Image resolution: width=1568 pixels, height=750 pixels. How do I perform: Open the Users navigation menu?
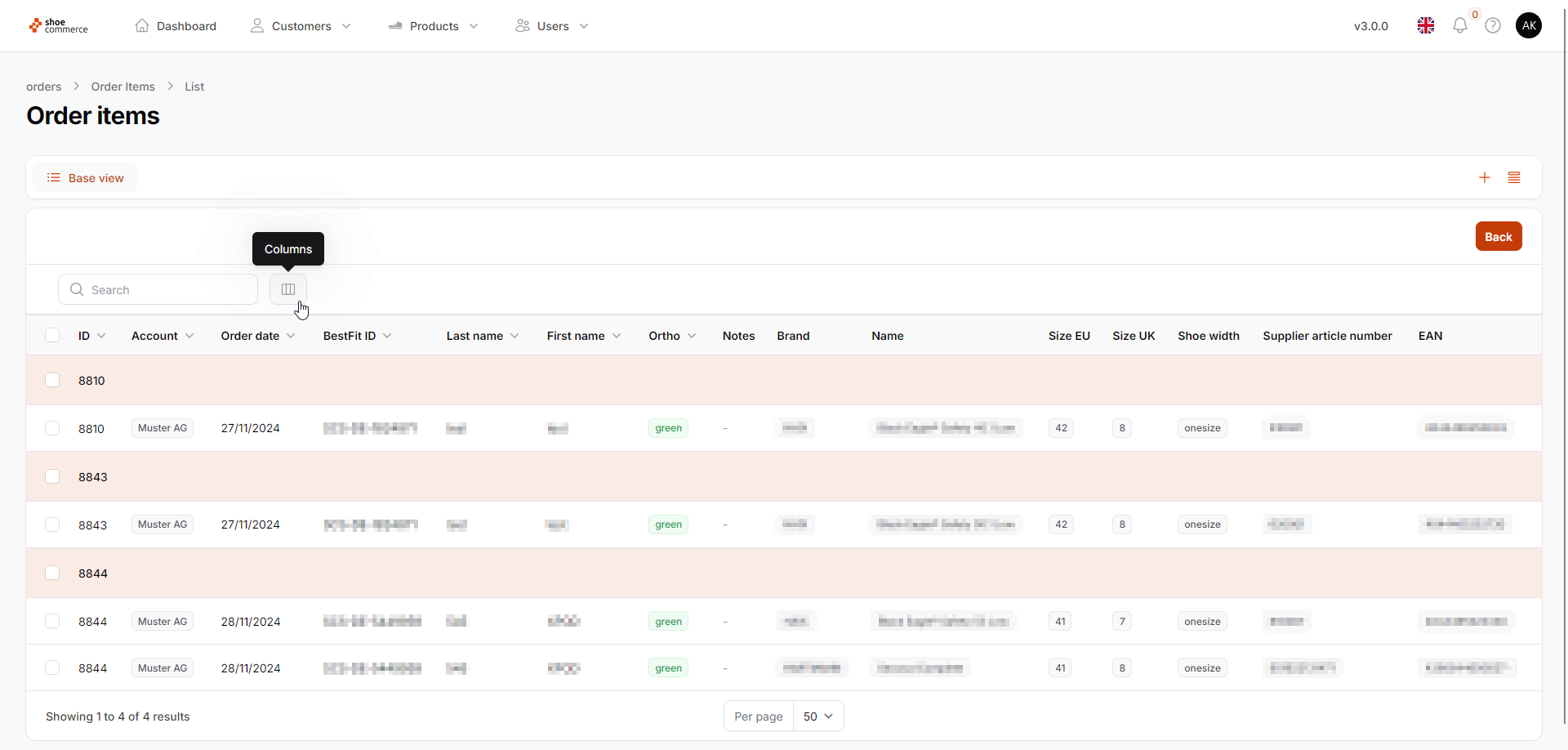tap(552, 26)
